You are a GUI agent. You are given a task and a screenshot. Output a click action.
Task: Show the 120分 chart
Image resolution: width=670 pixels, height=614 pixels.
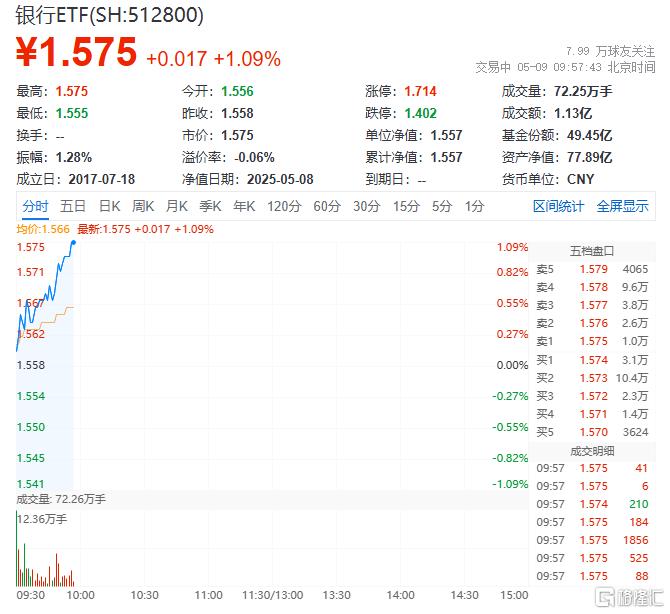pyautogui.click(x=284, y=206)
